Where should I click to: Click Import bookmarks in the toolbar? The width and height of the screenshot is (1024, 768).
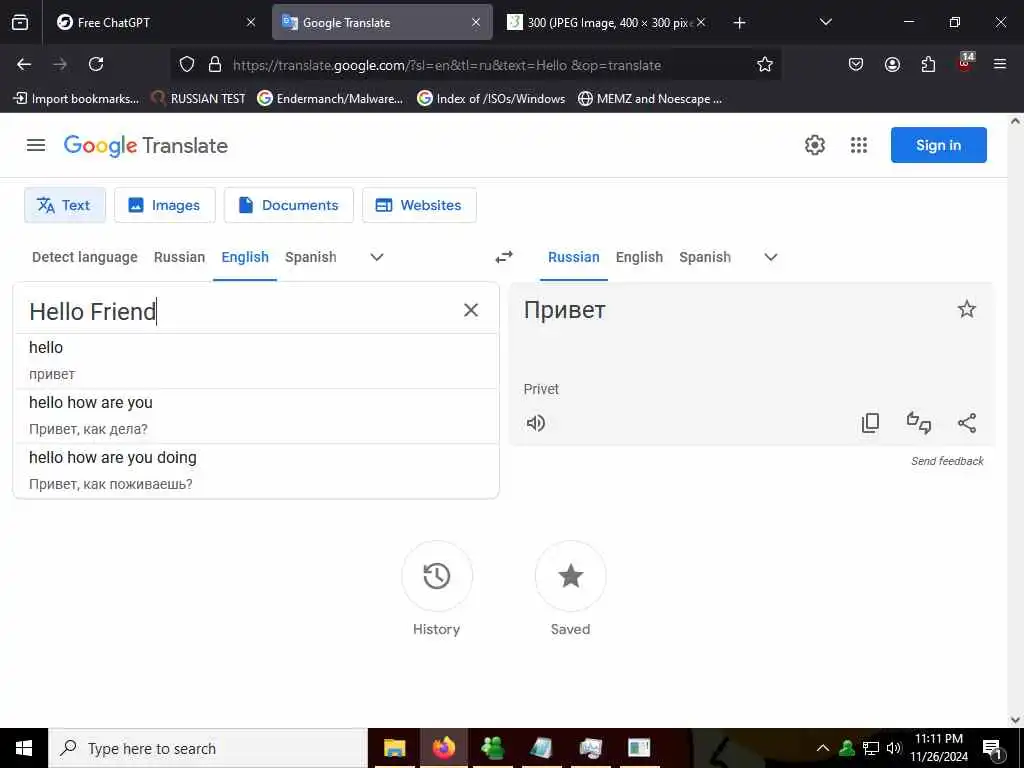[x=76, y=99]
